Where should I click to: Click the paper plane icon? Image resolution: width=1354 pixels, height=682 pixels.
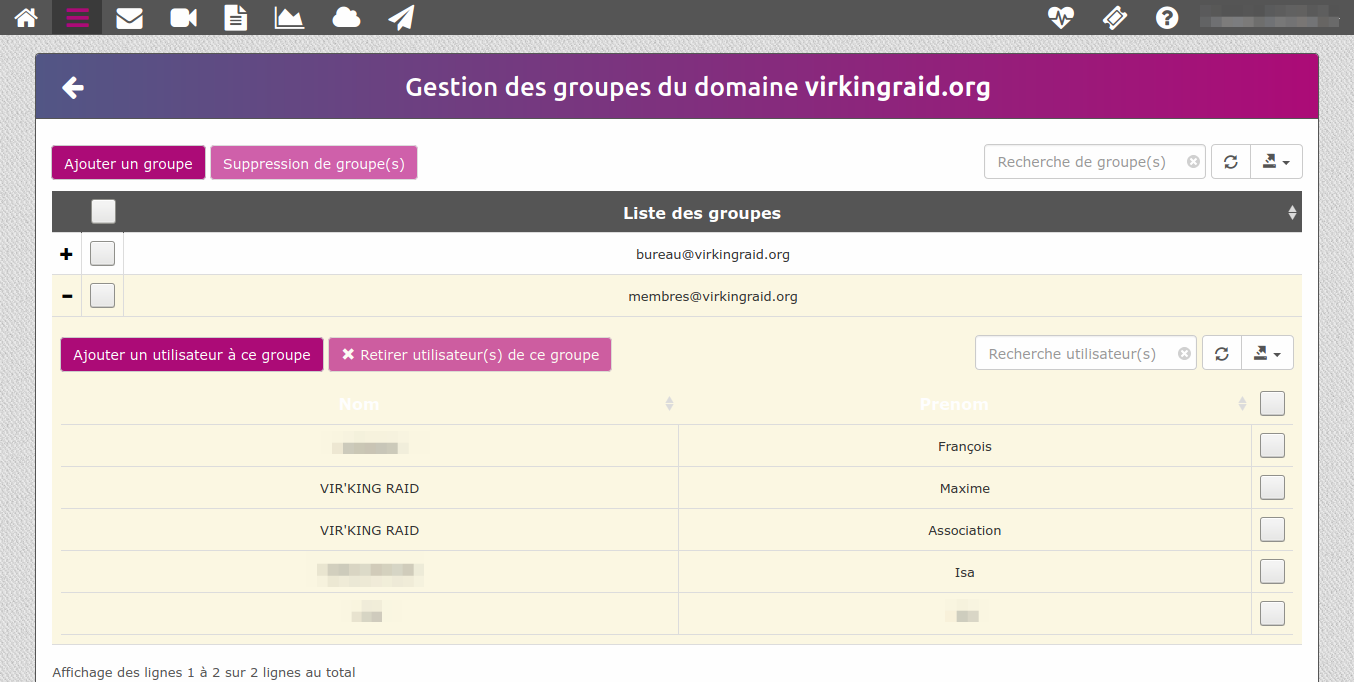(x=401, y=17)
